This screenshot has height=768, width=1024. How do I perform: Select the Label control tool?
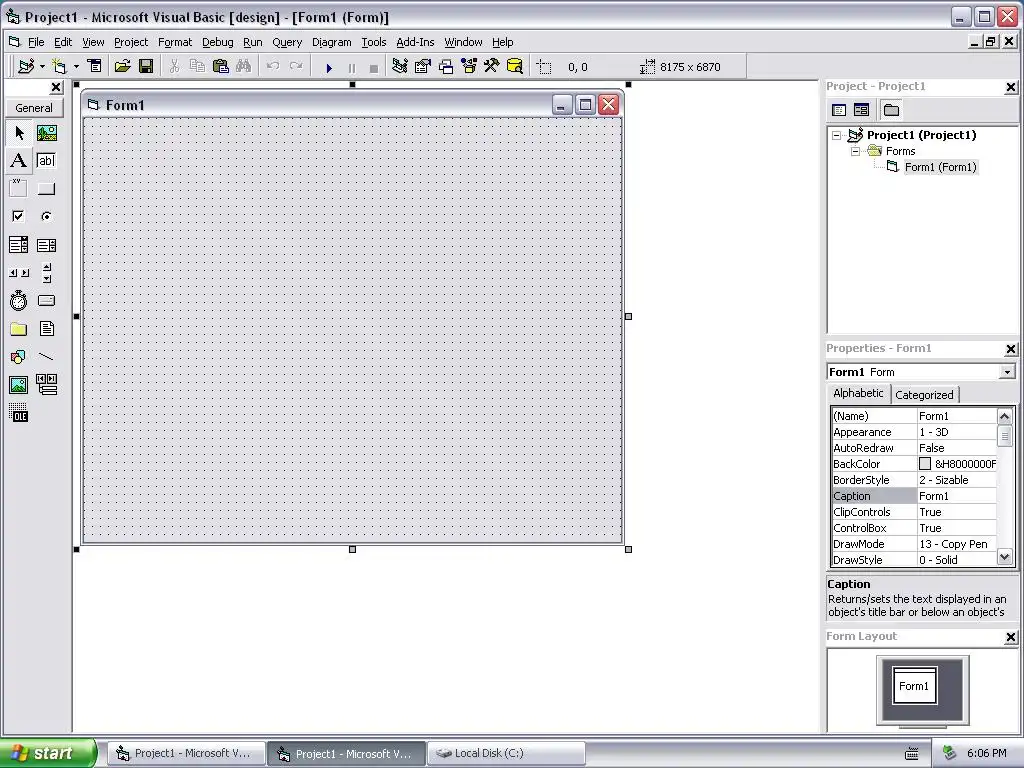coord(19,161)
